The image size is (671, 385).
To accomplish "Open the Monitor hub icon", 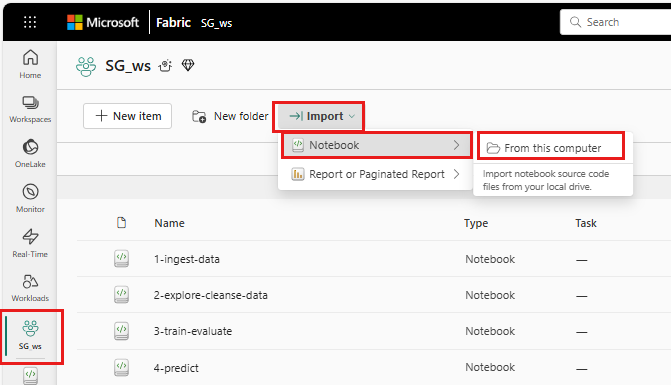I will [x=30, y=198].
